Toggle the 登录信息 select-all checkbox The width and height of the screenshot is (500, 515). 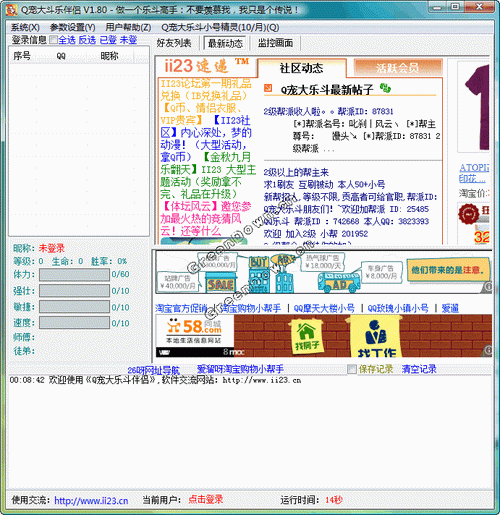[53, 40]
